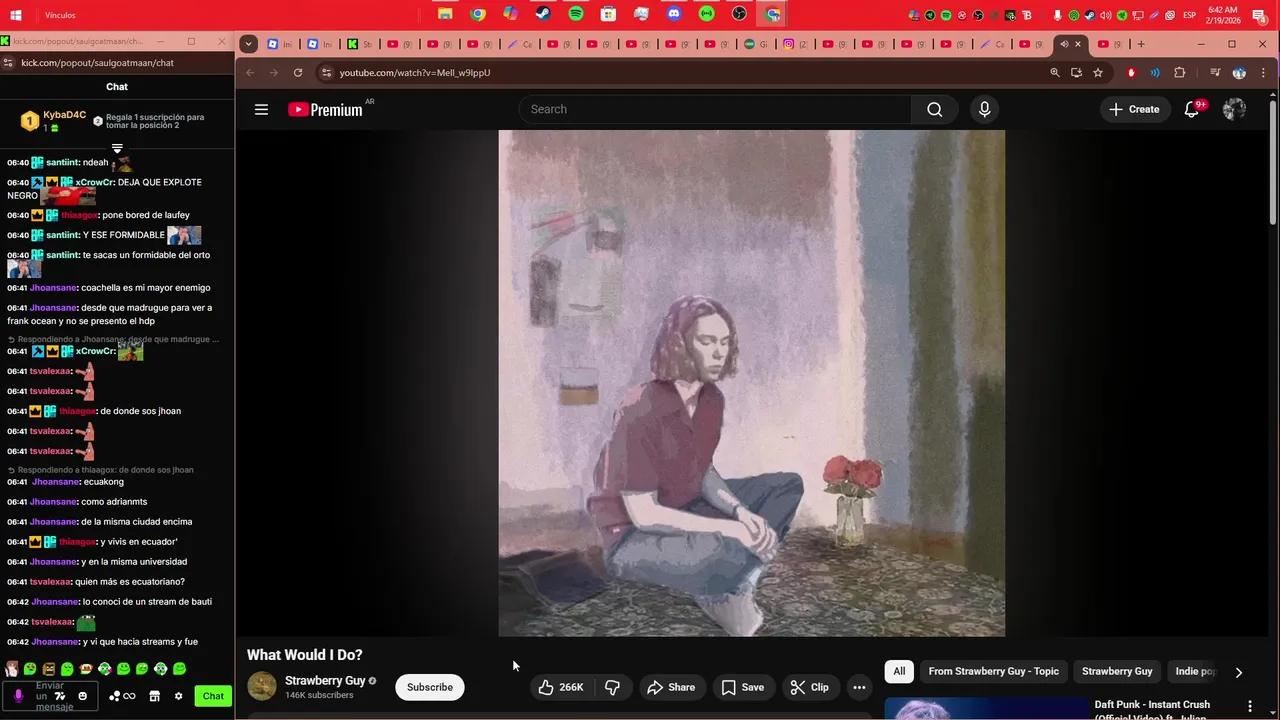
Task: Subscribe to the Strawberry Guy channel
Action: [x=429, y=687]
